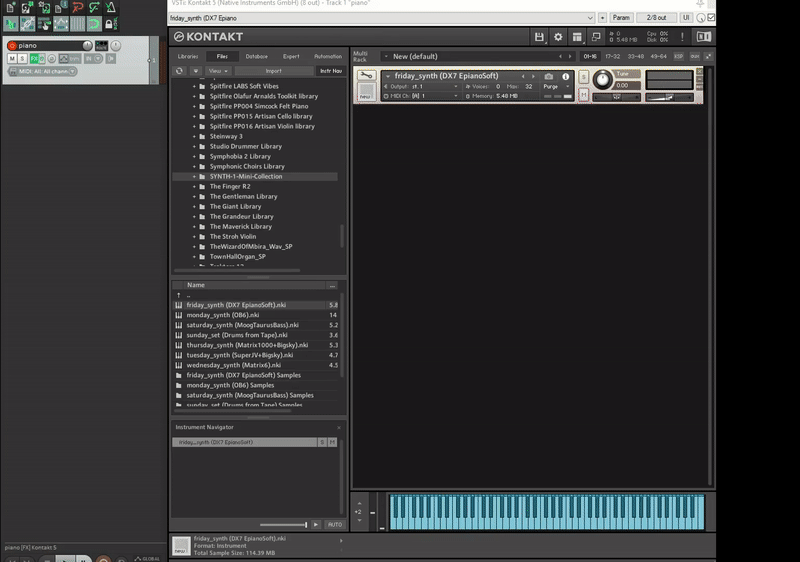Click the REAPER save project toolbar icon
This screenshot has width=800, height=562.
click(x=44, y=7)
